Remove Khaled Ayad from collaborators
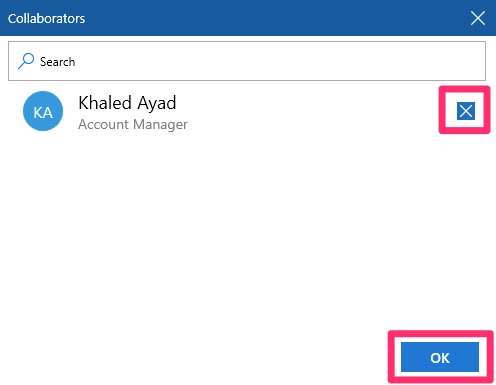 tap(466, 111)
